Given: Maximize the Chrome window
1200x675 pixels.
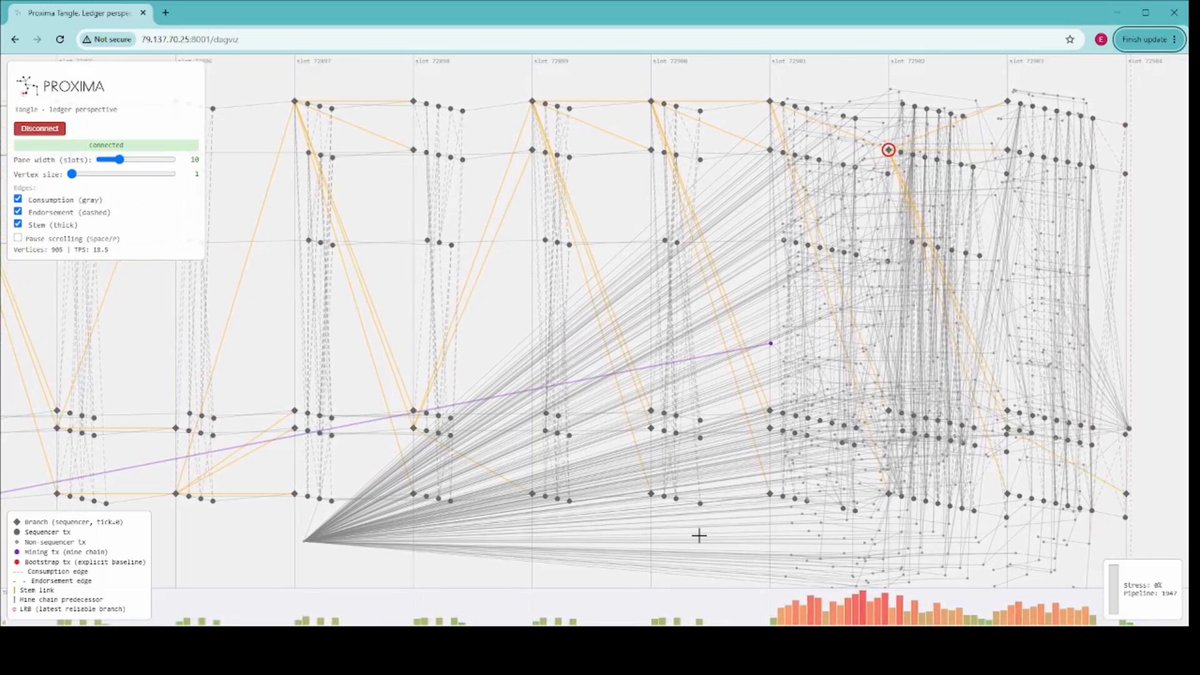Looking at the screenshot, I should tap(1146, 13).
